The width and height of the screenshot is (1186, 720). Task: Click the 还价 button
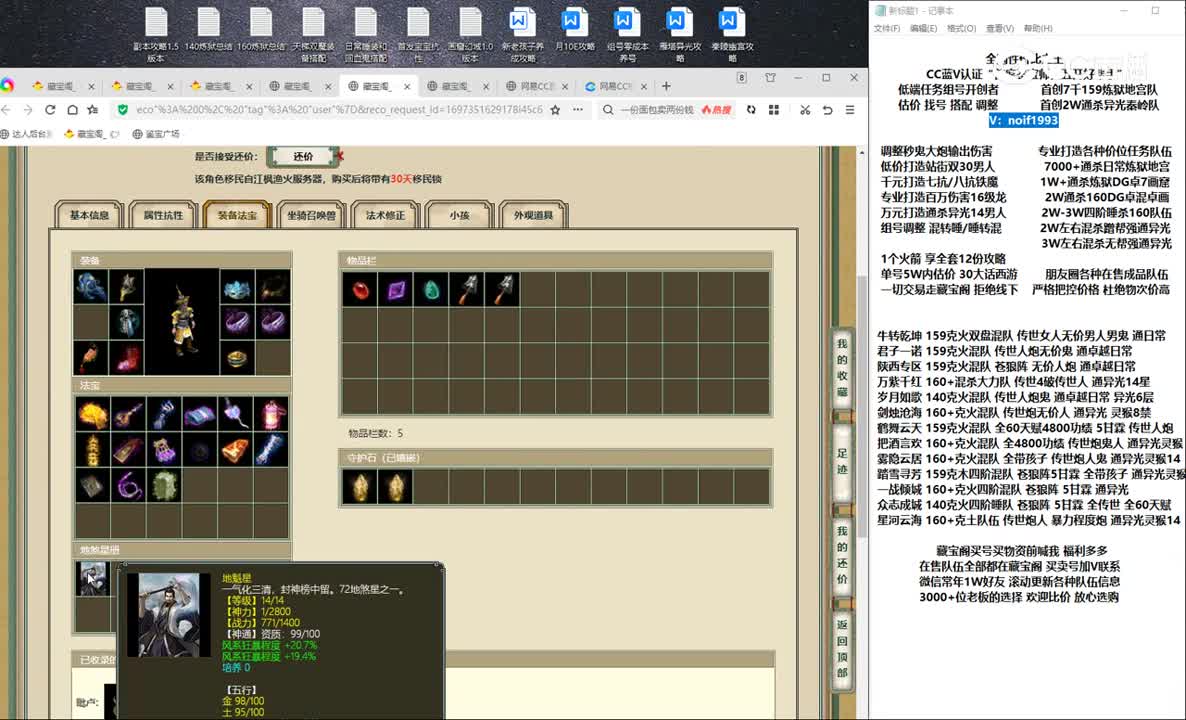[303, 157]
